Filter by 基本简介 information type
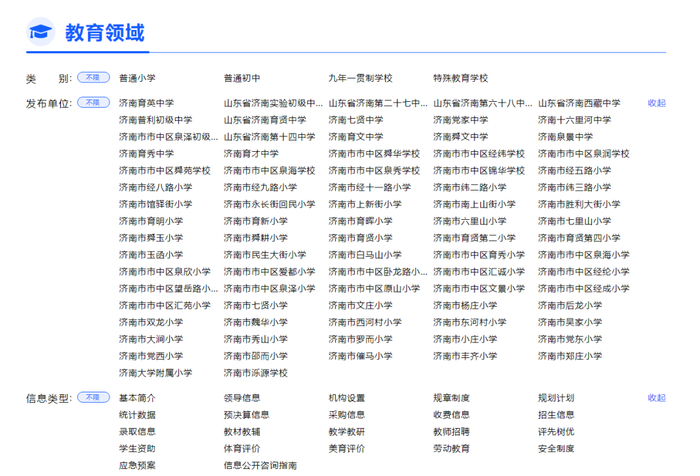 tap(137, 398)
